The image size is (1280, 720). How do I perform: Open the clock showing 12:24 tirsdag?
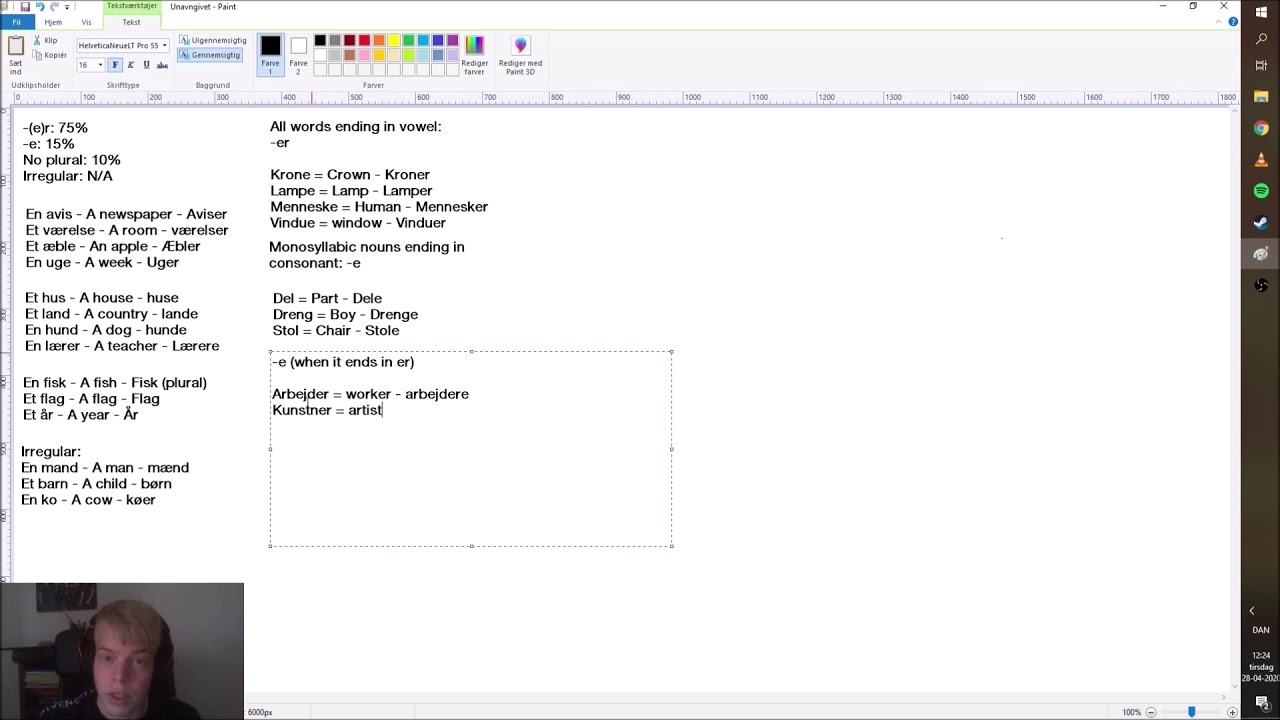pyautogui.click(x=1261, y=667)
